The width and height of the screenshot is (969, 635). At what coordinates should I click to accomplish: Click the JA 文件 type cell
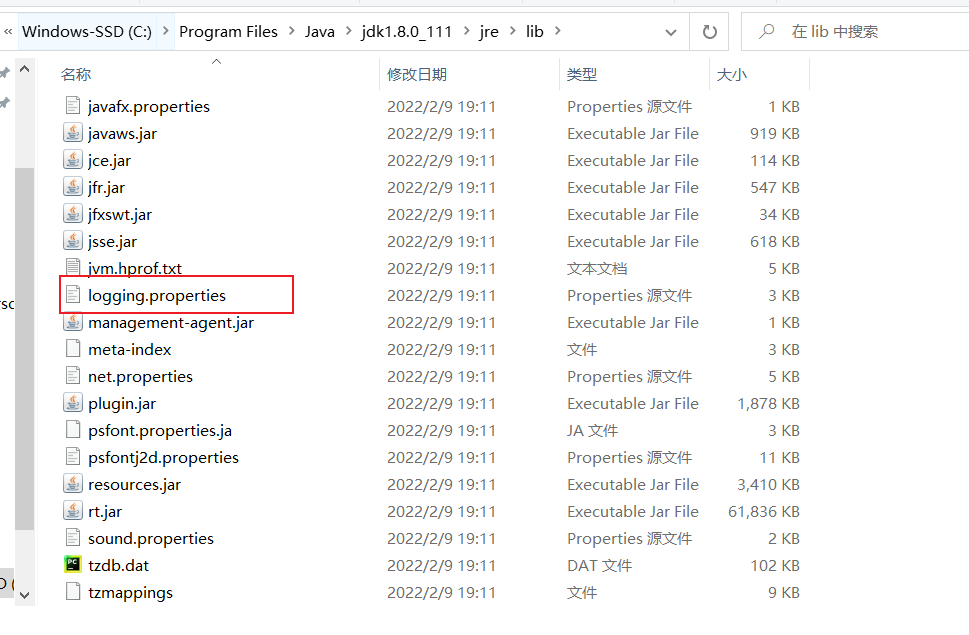point(592,430)
